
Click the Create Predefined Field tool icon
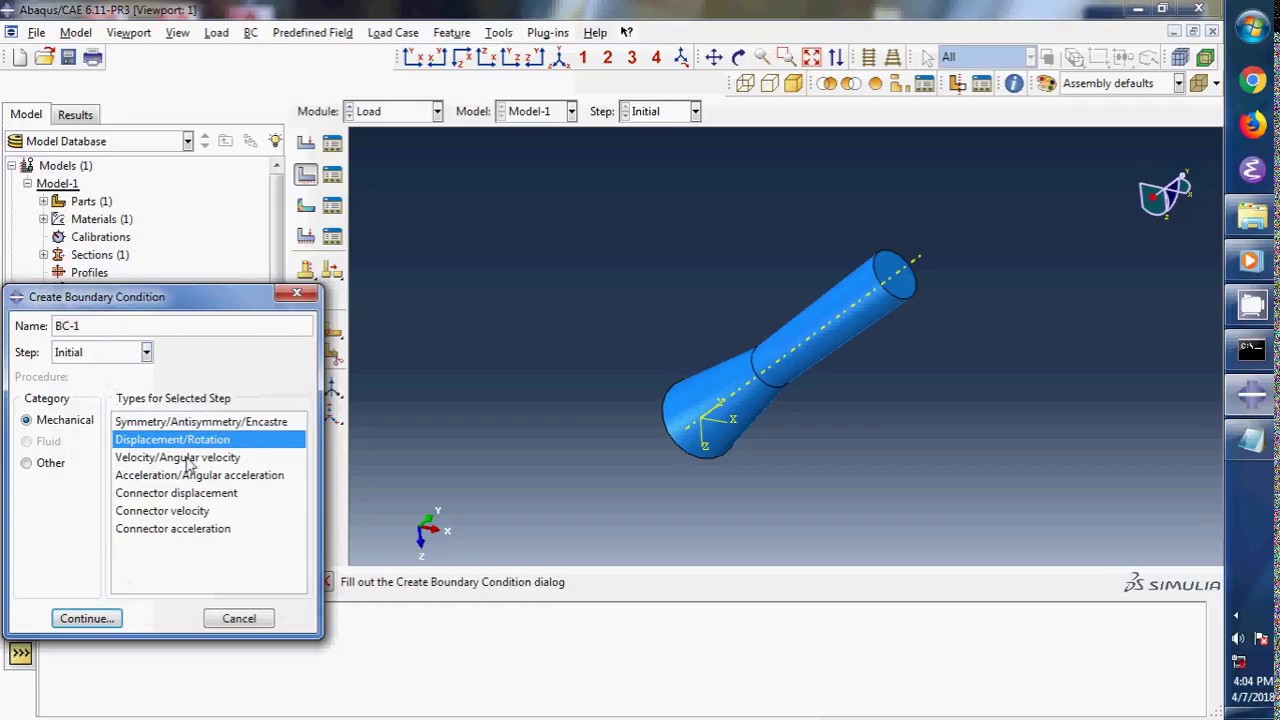point(306,206)
